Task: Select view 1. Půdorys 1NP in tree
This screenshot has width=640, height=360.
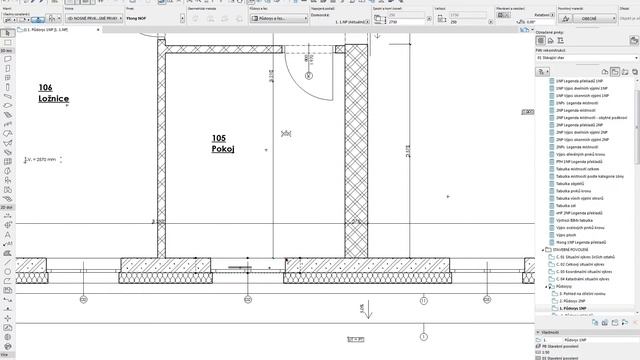Action: [x=572, y=309]
